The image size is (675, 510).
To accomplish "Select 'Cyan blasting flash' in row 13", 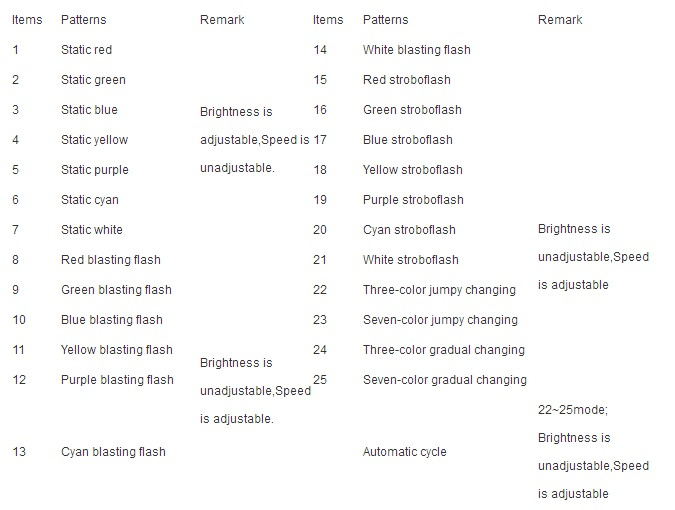I will coord(113,452).
